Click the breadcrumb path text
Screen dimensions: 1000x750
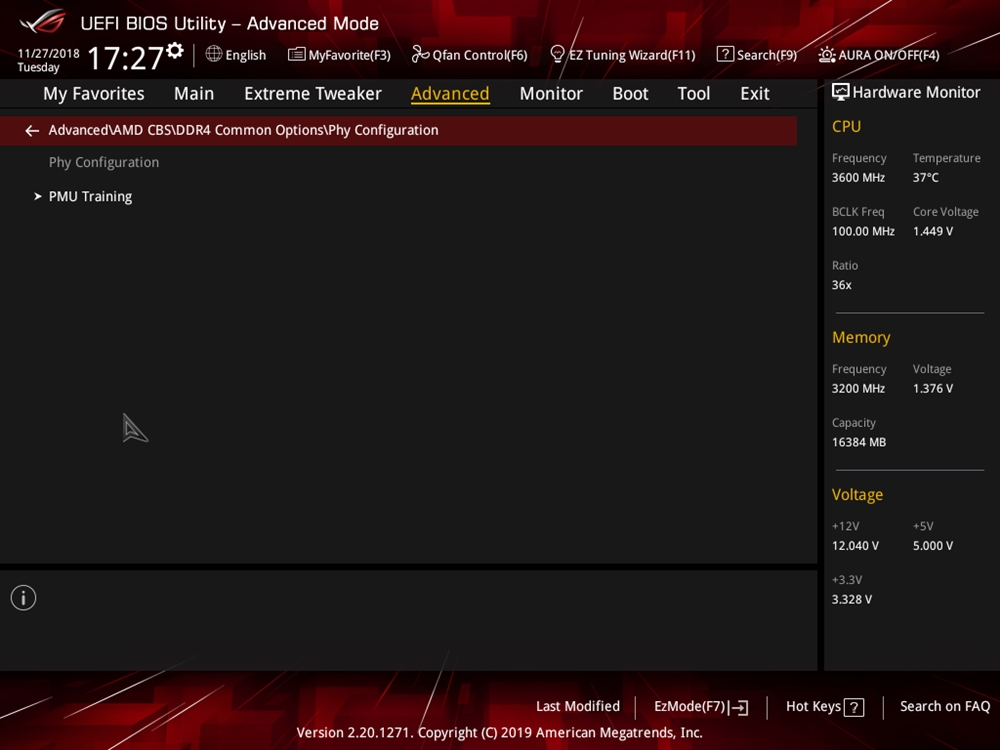point(243,130)
